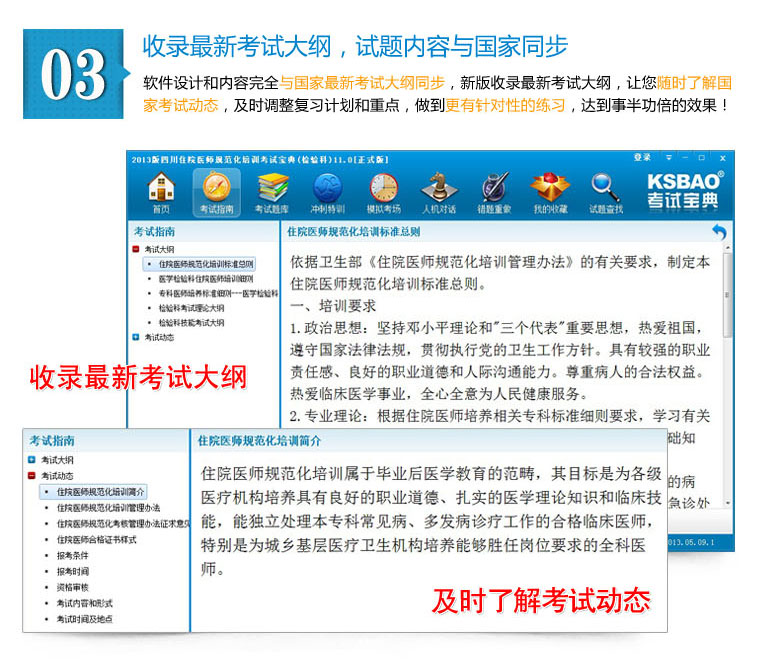Close the 考试宝典 window
This screenshot has height=671, width=780.
tap(722, 158)
